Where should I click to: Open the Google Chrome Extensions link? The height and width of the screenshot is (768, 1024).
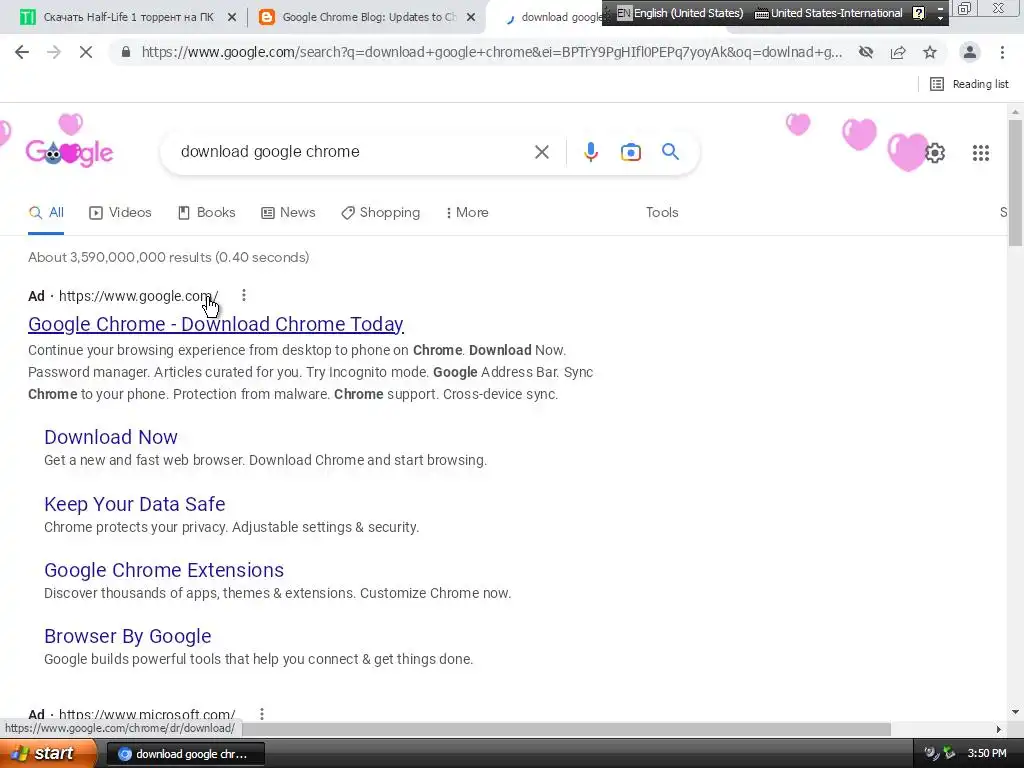164,570
